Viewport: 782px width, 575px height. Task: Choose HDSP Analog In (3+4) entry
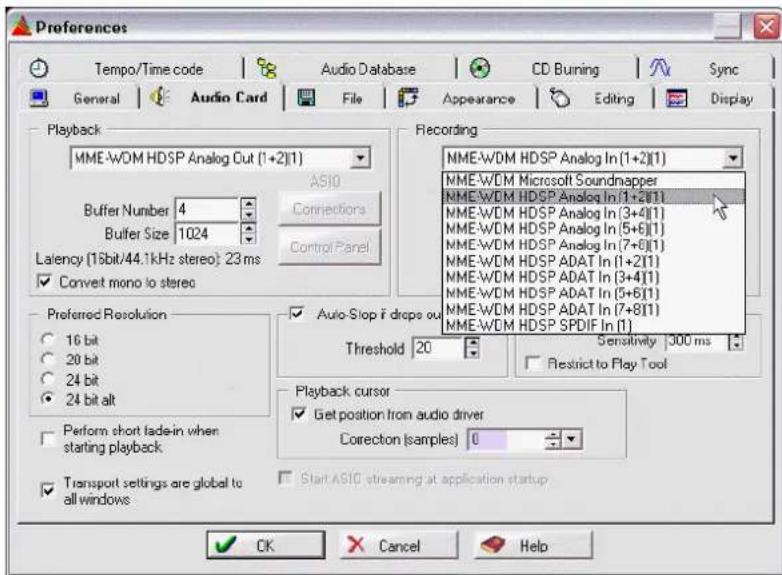point(593,213)
